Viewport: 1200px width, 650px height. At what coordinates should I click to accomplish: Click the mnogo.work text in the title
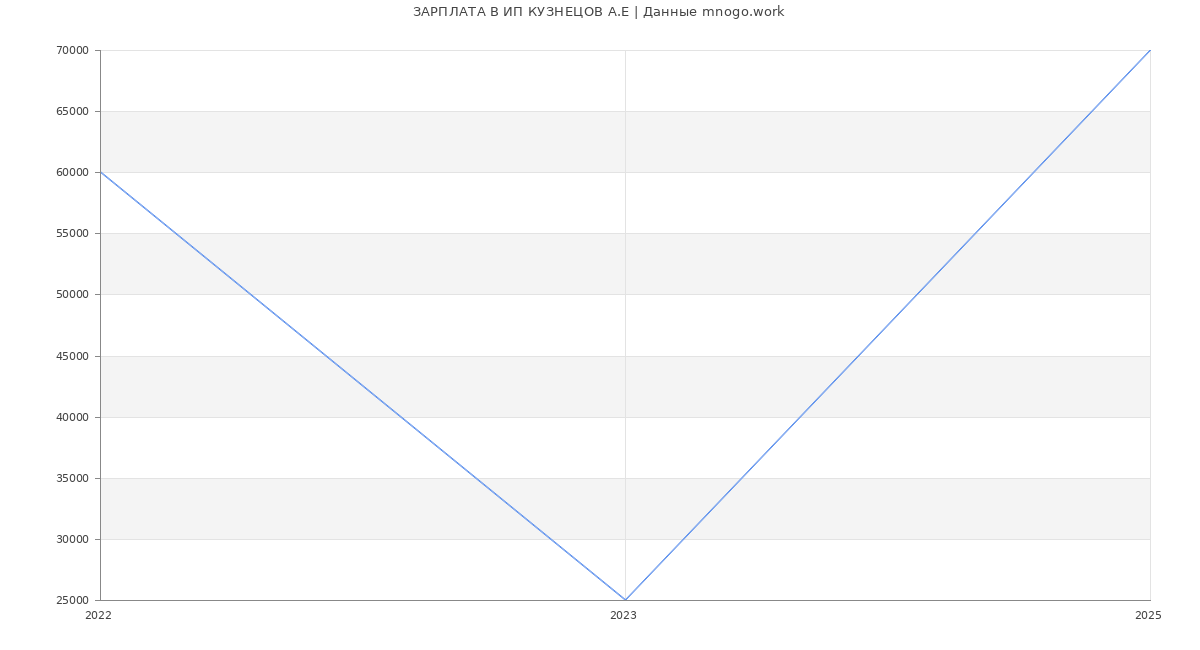750,12
